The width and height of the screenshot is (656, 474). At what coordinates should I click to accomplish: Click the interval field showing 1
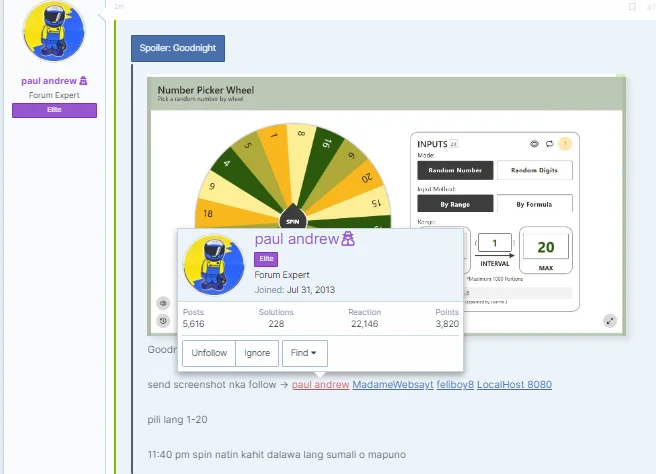(495, 243)
